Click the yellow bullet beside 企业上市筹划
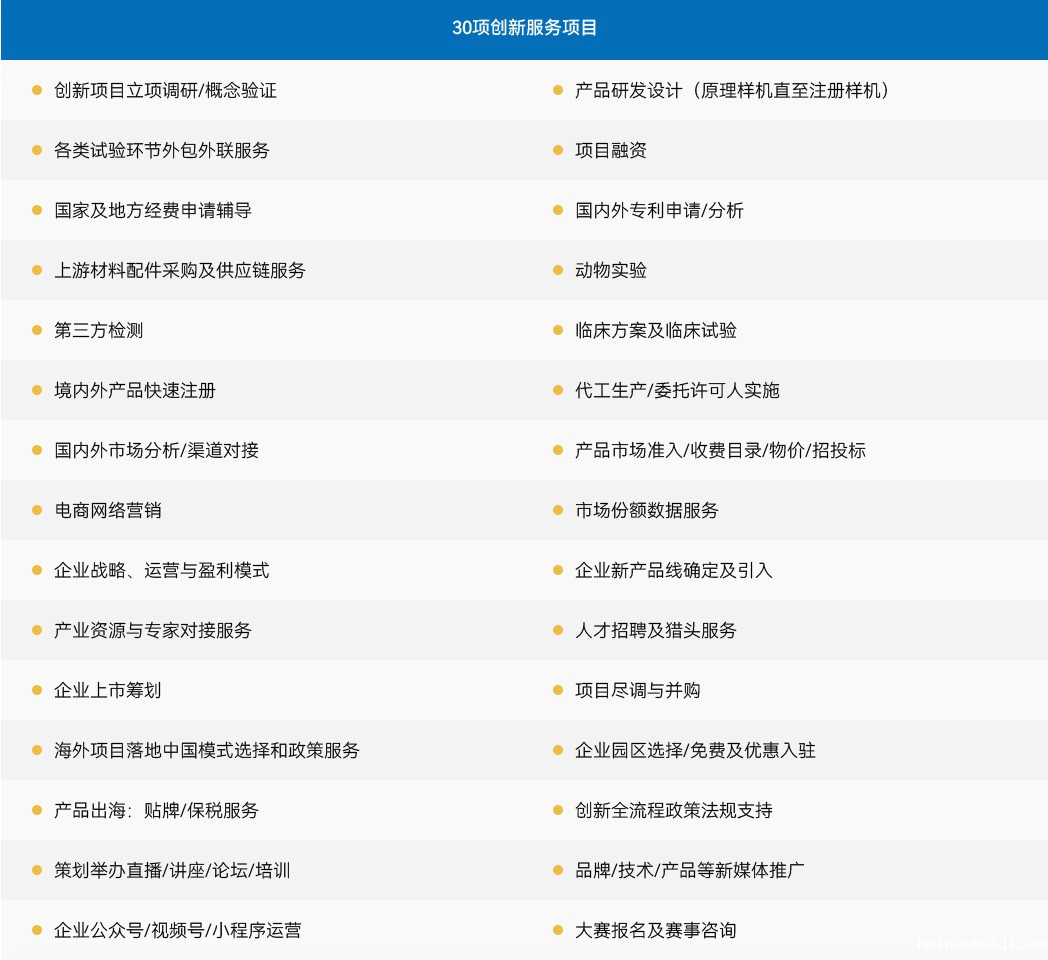This screenshot has height=960, width=1048. coord(37,690)
